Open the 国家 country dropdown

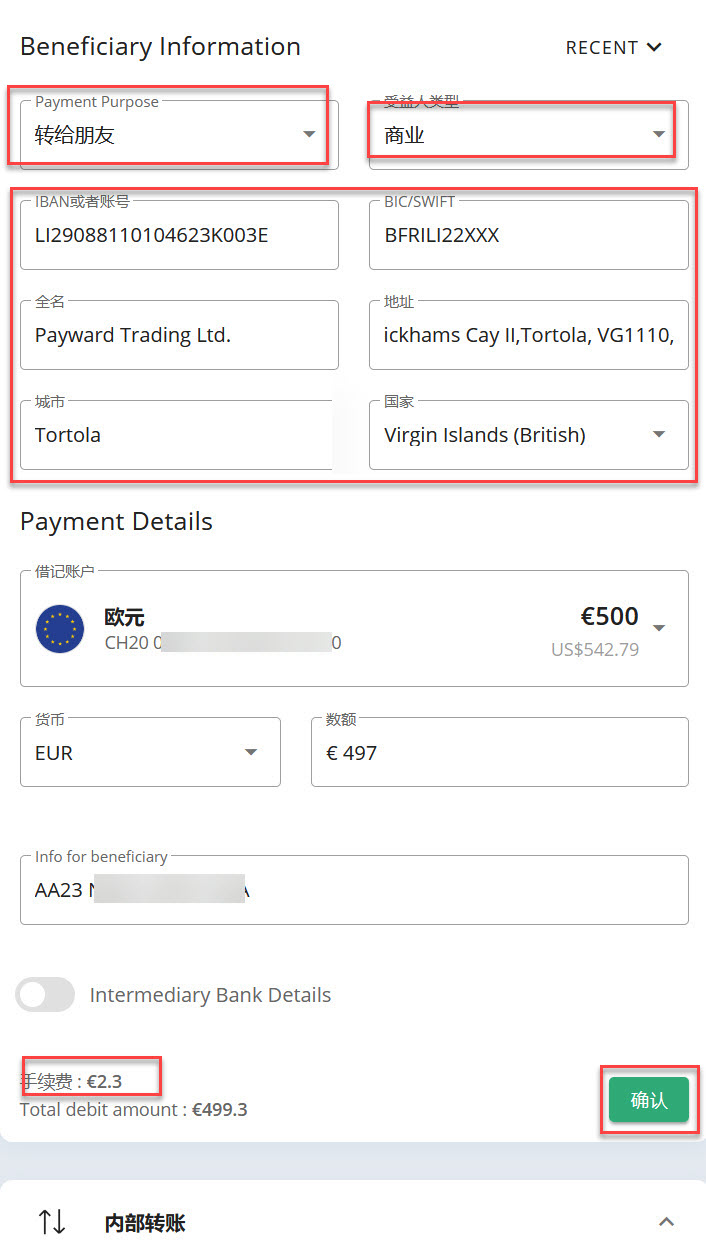click(529, 435)
